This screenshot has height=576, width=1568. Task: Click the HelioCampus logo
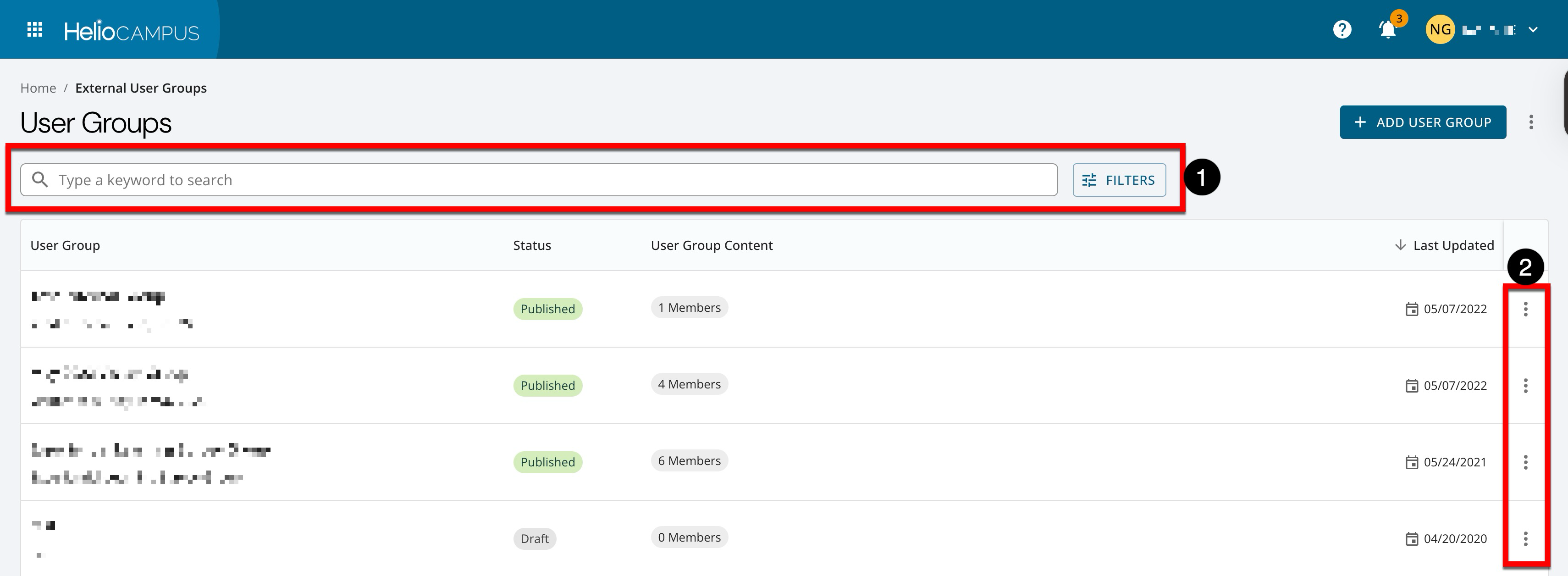pos(132,31)
